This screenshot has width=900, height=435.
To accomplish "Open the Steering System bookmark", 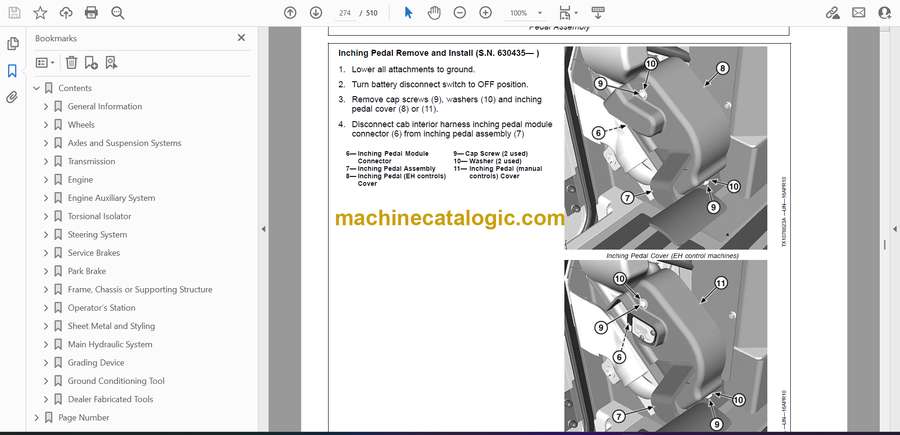I will [98, 235].
